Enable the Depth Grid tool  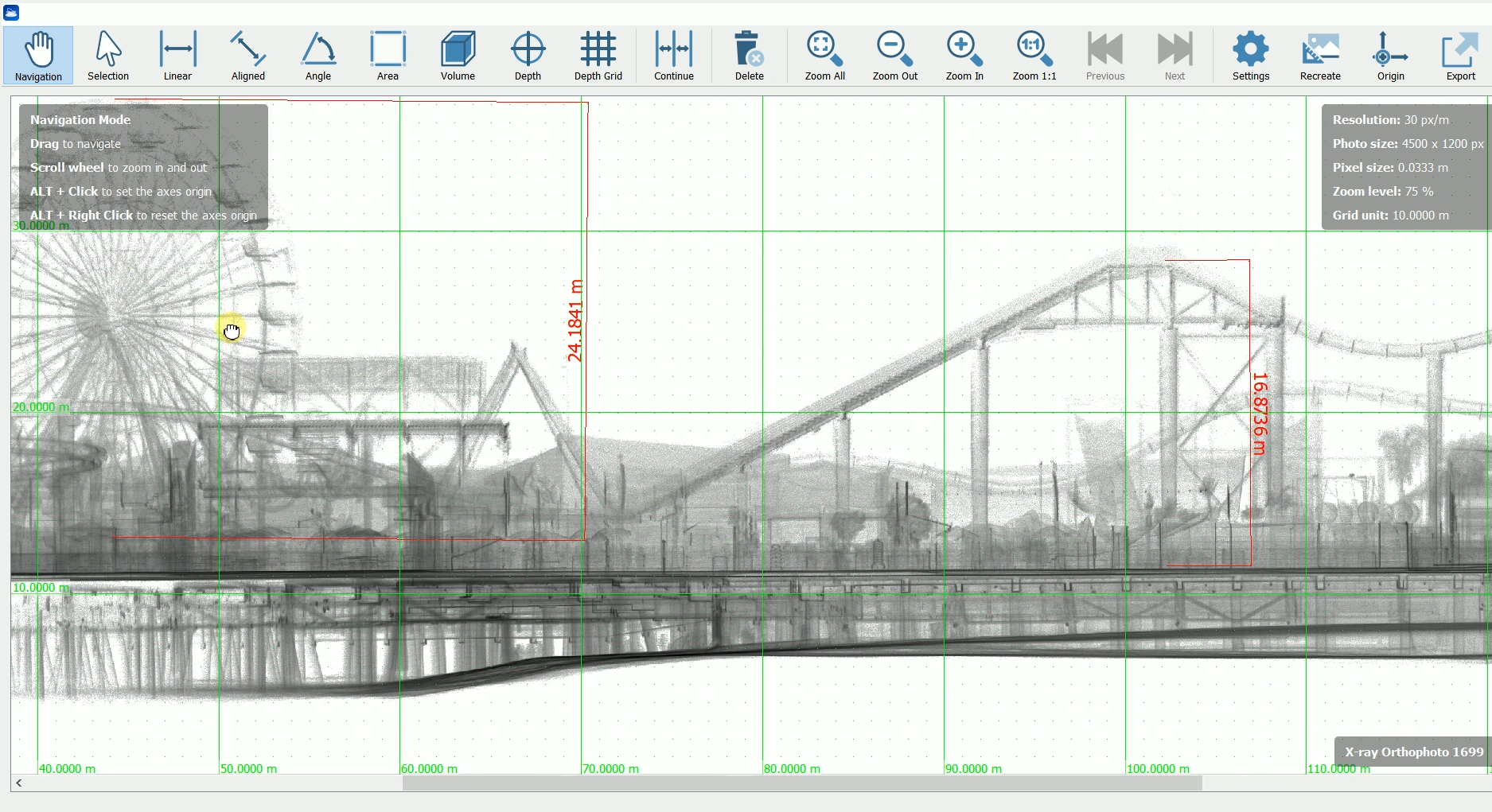598,54
